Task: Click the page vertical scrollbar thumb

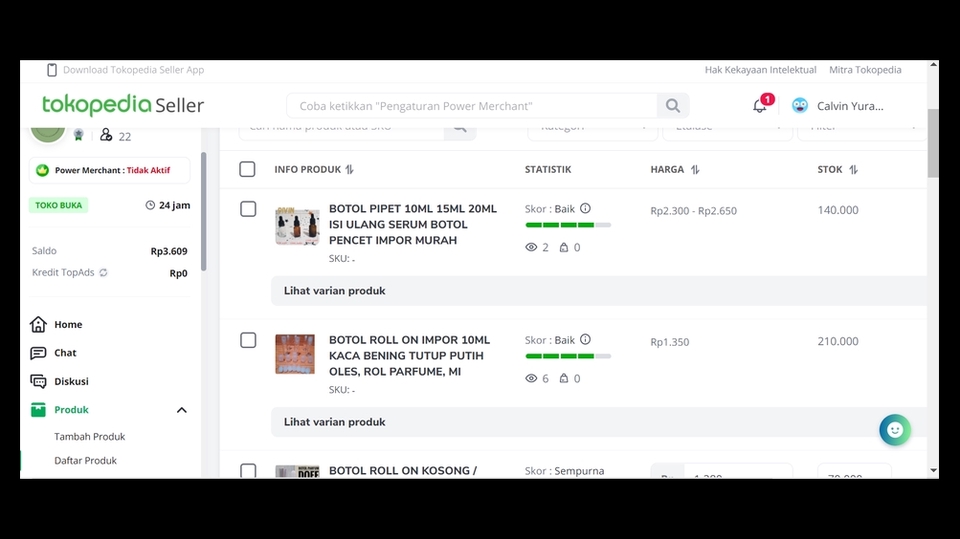Action: tap(933, 143)
